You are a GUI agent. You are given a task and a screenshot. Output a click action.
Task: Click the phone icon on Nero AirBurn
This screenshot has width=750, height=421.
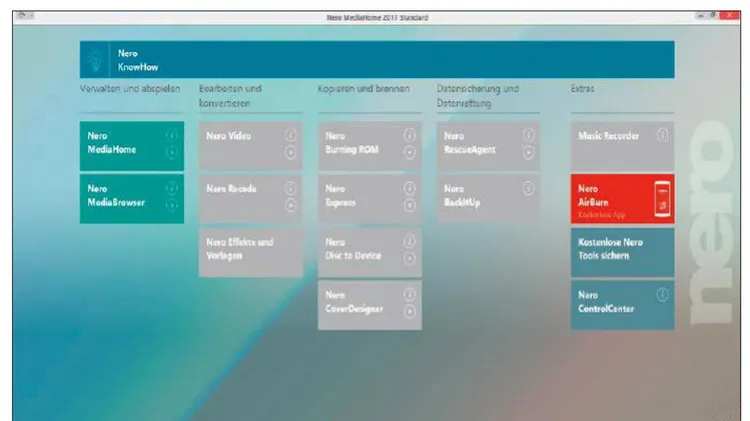pos(662,199)
